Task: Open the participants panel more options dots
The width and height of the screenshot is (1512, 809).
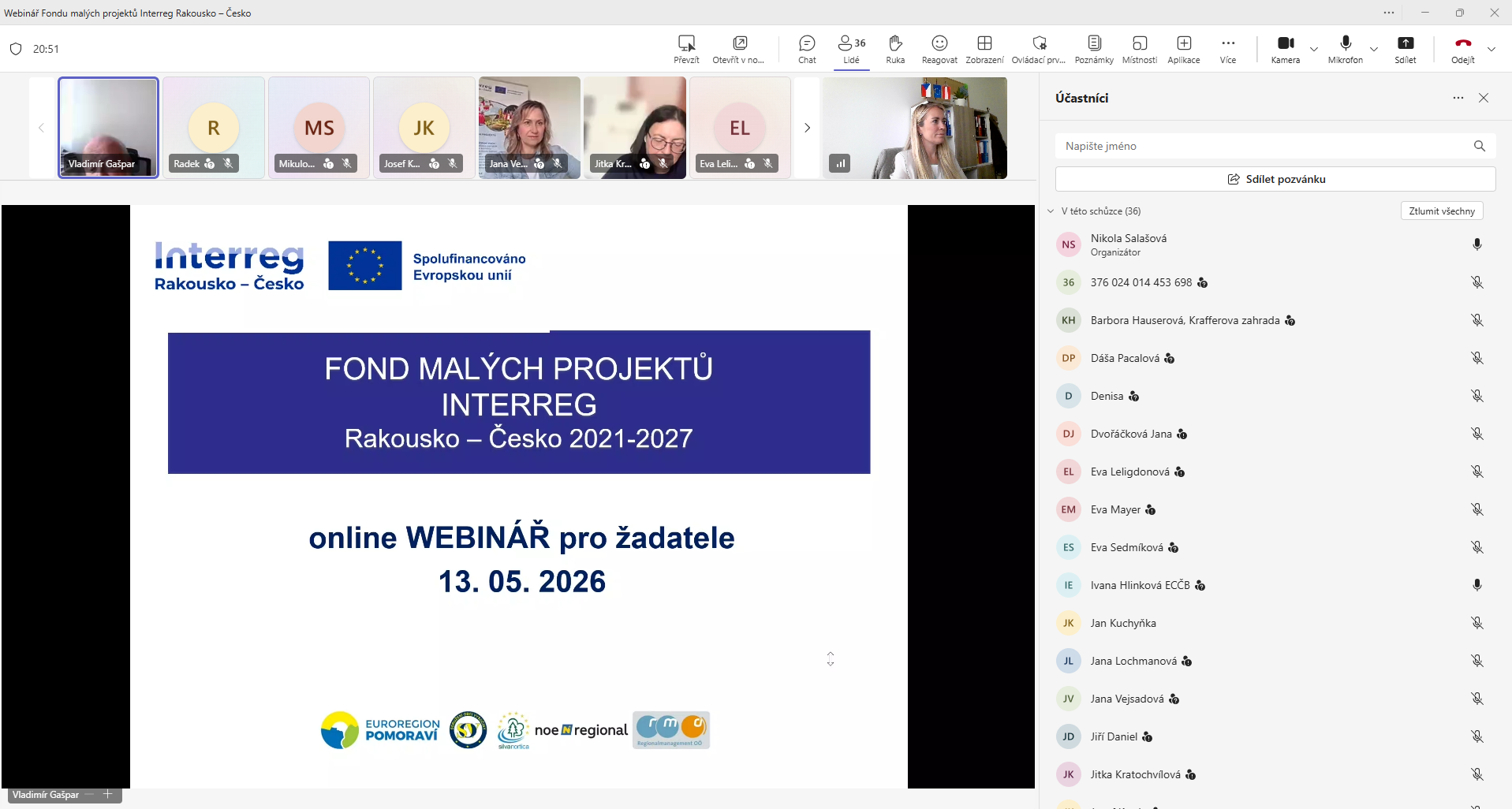Action: coord(1458,98)
